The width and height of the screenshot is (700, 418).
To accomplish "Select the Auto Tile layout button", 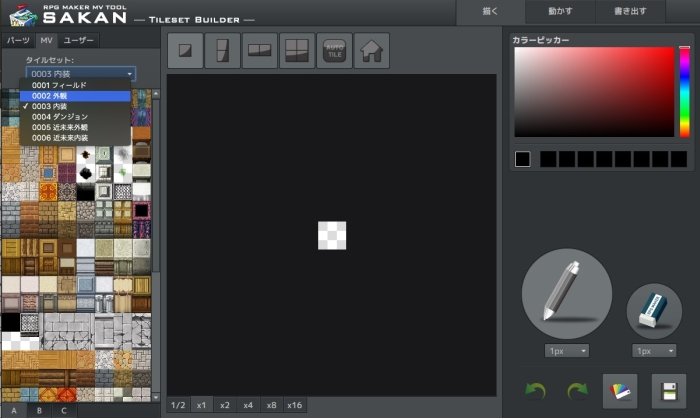I will click(334, 50).
